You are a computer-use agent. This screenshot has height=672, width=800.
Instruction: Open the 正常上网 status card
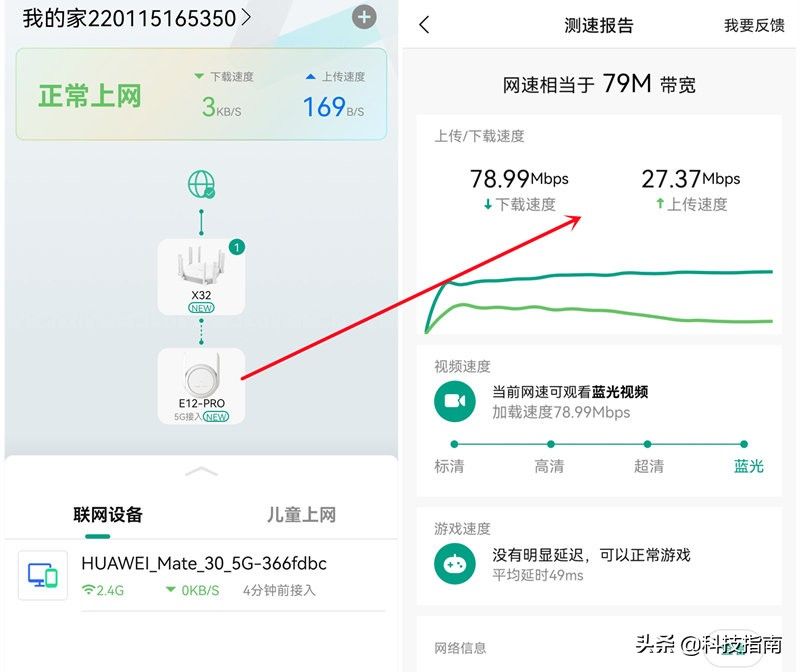click(x=201, y=94)
